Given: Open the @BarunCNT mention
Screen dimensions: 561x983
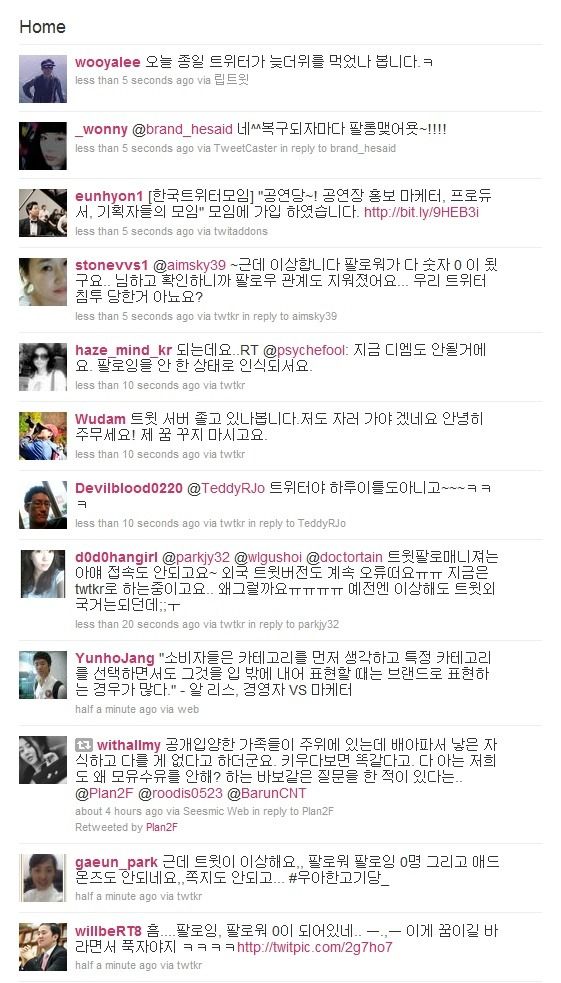Looking at the screenshot, I should tap(267, 794).
